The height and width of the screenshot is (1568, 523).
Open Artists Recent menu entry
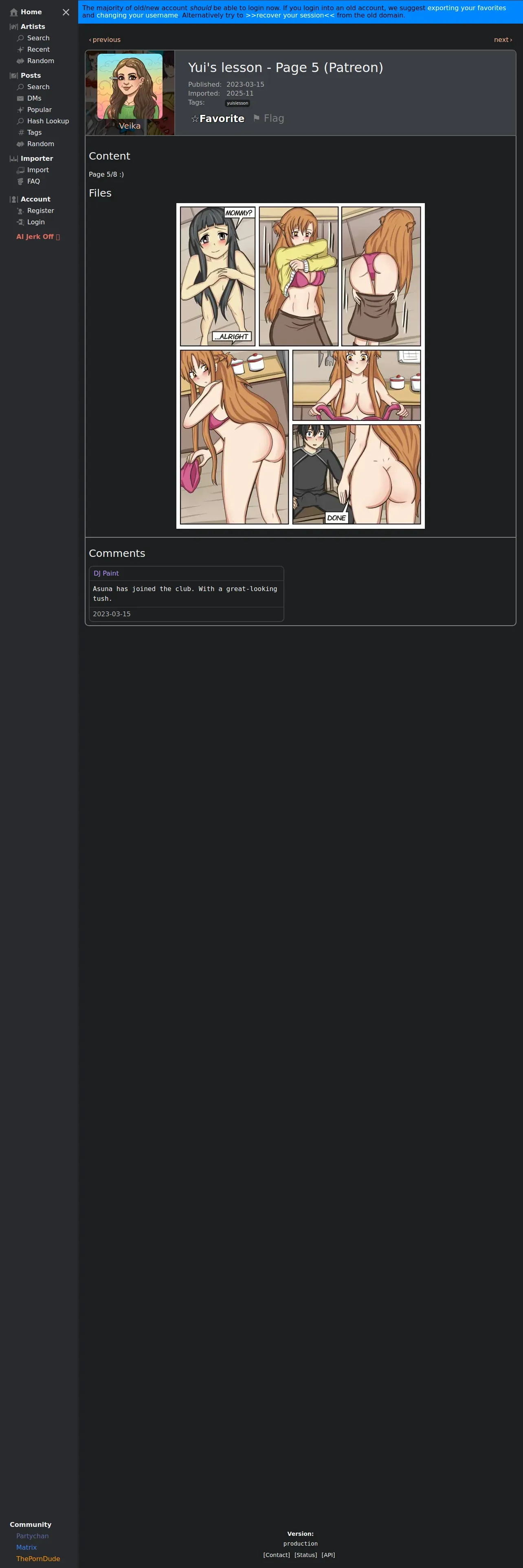click(38, 50)
